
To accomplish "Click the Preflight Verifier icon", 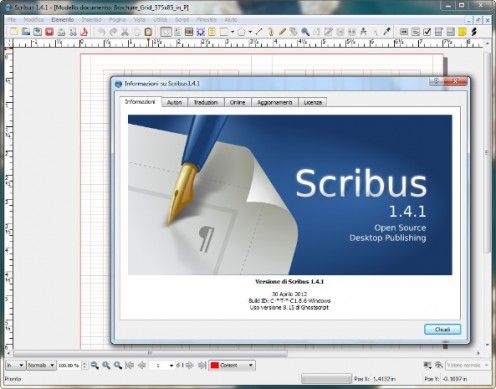I will click(x=73, y=32).
